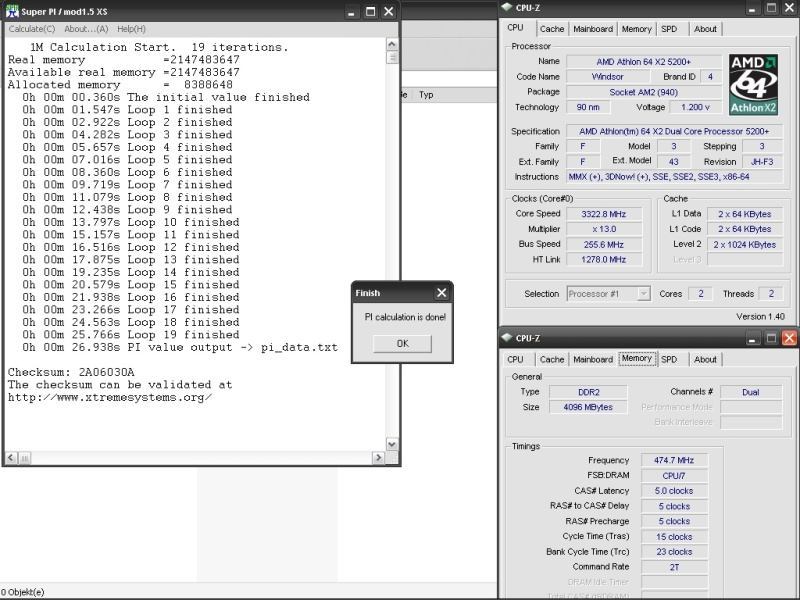The height and width of the screenshot is (600, 800).
Task: Select Memory tab in lower CPU-Z
Action: (636, 359)
